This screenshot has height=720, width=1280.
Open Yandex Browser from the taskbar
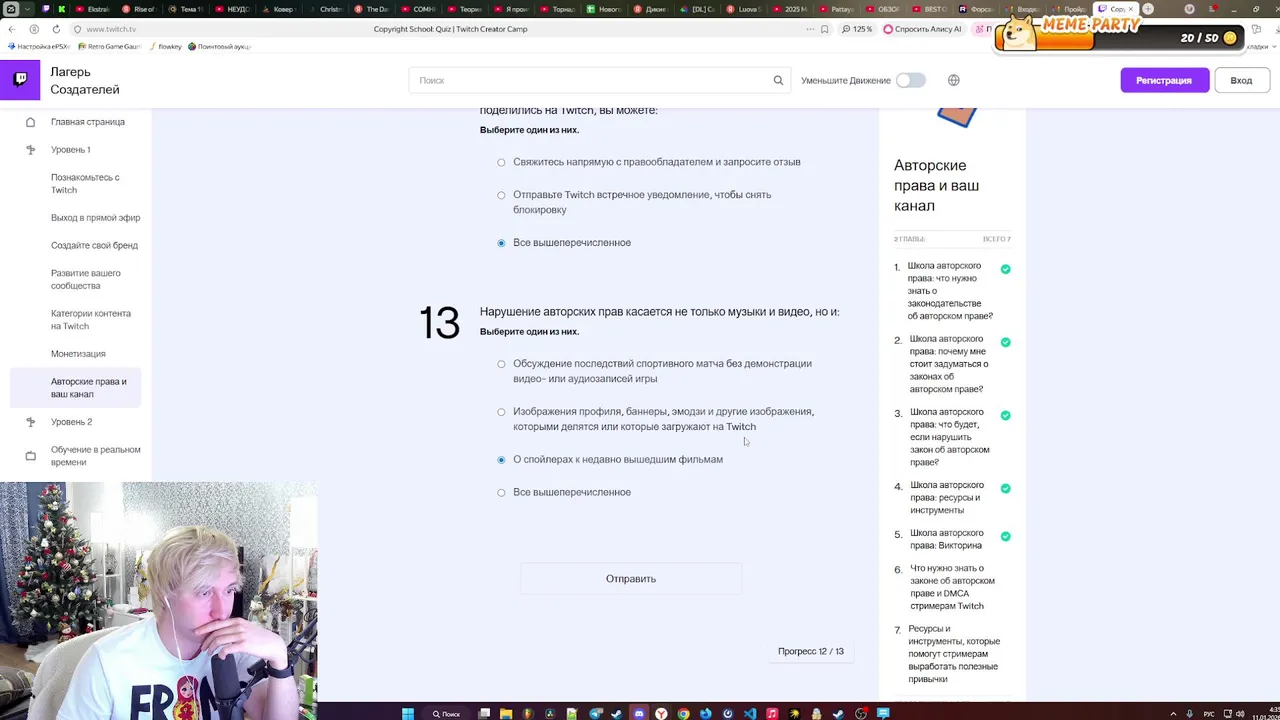click(x=661, y=713)
